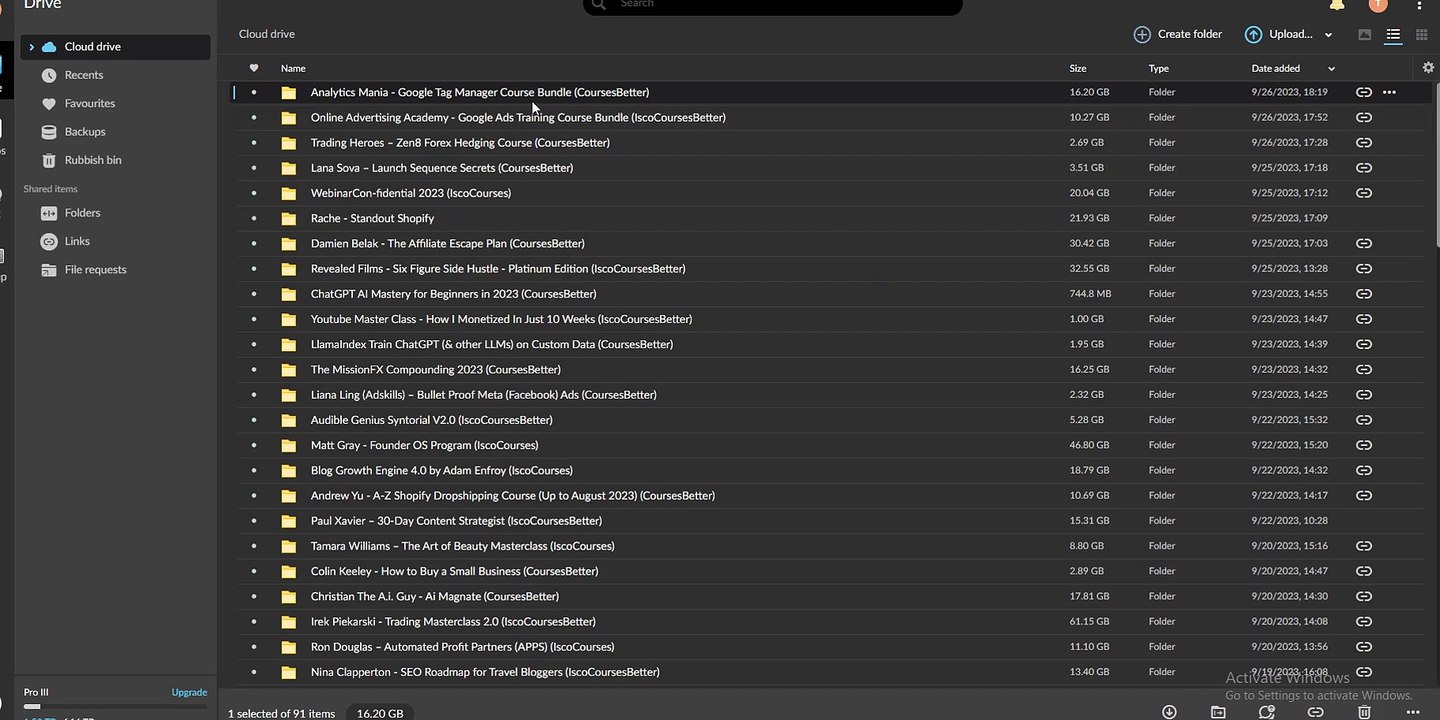Click the Upgrade link
The width and height of the screenshot is (1440, 720).
click(189, 692)
